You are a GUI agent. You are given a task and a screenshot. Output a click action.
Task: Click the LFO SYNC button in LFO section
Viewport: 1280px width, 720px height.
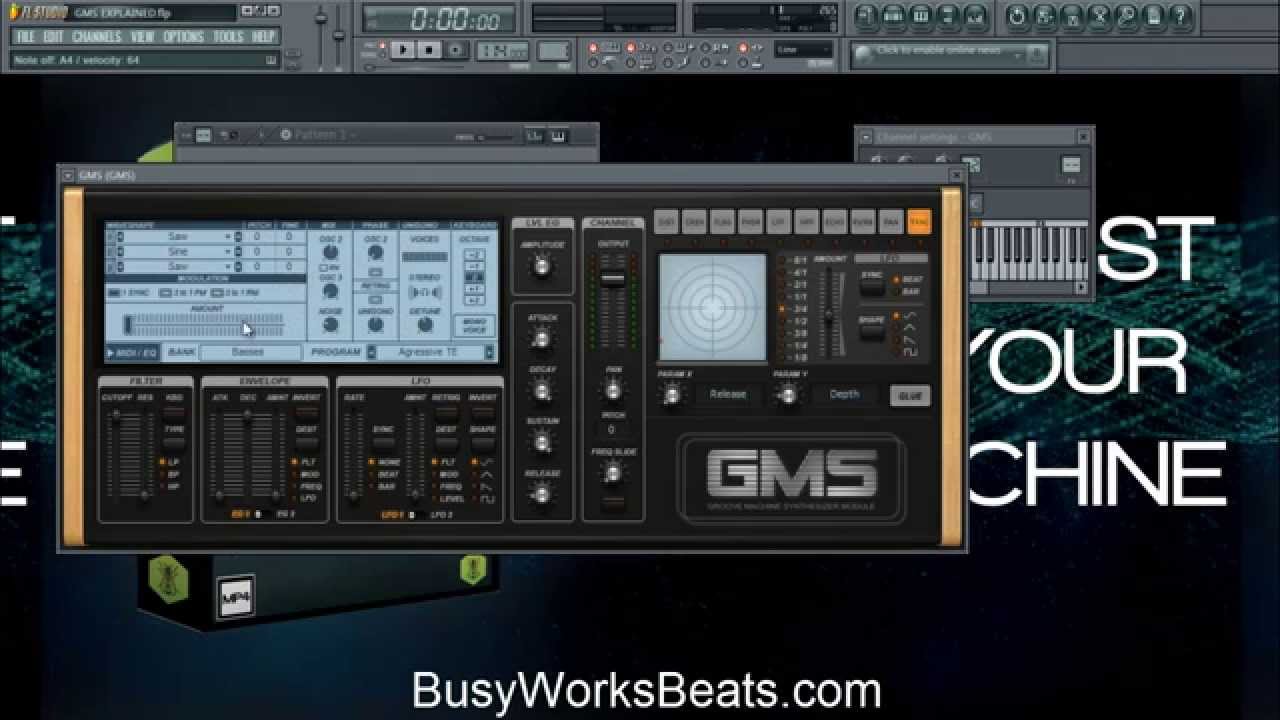(383, 442)
